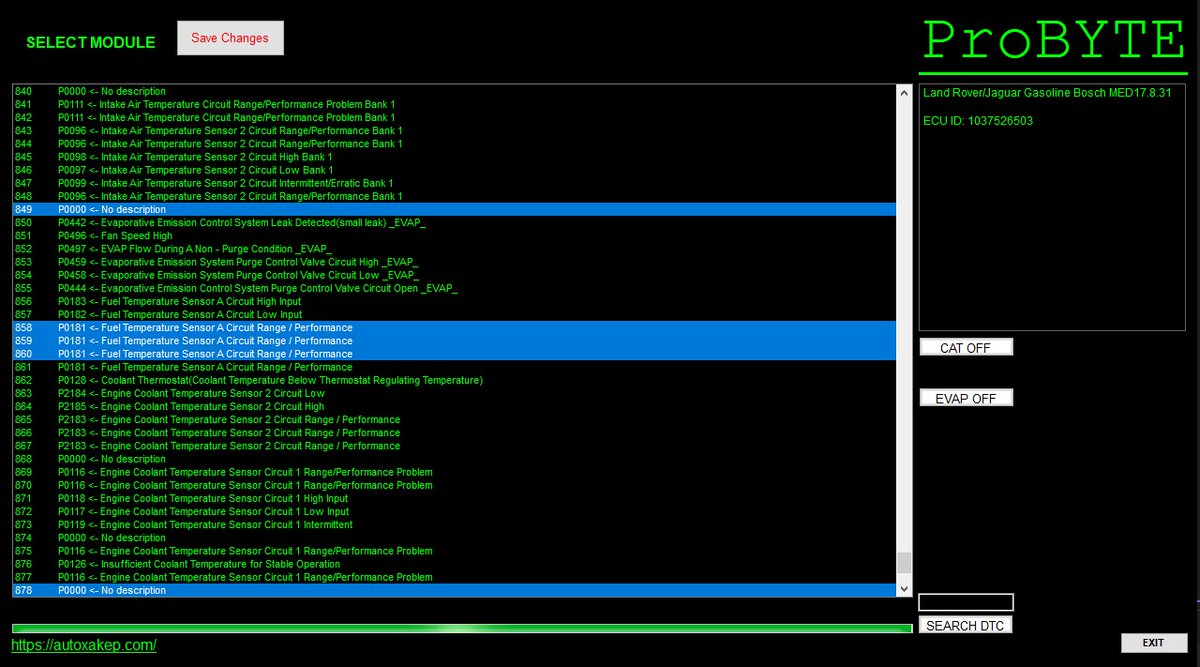1200x667 pixels.
Task: Select row 855 P0444 Purge Valve Circuit Open
Action: tap(454, 288)
